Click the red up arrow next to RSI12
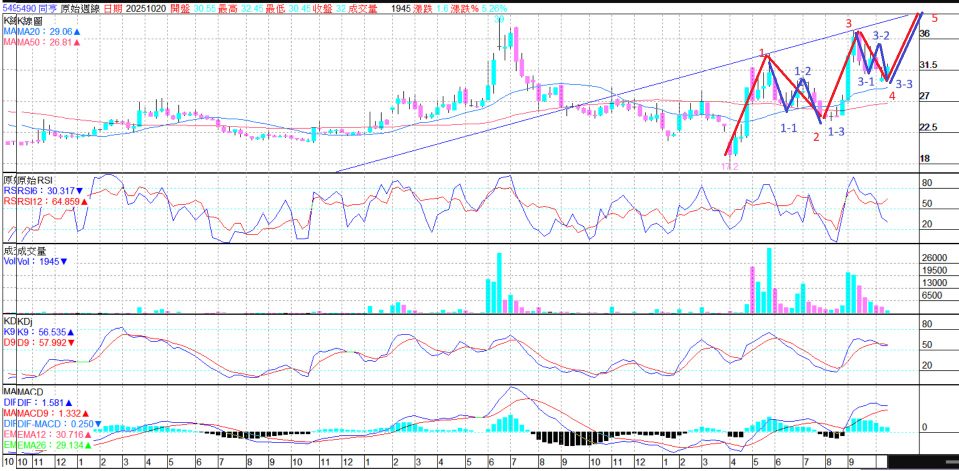The width and height of the screenshot is (959, 471). click(x=84, y=201)
